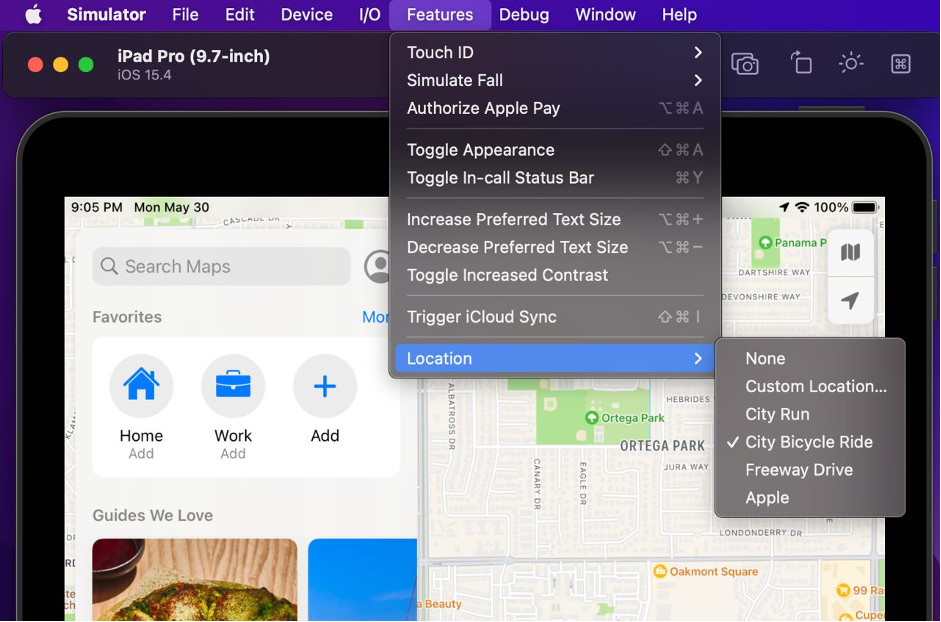Screen dimensions: 941x622
Task: Tap the location tracking arrow button
Action: pyautogui.click(x=850, y=300)
